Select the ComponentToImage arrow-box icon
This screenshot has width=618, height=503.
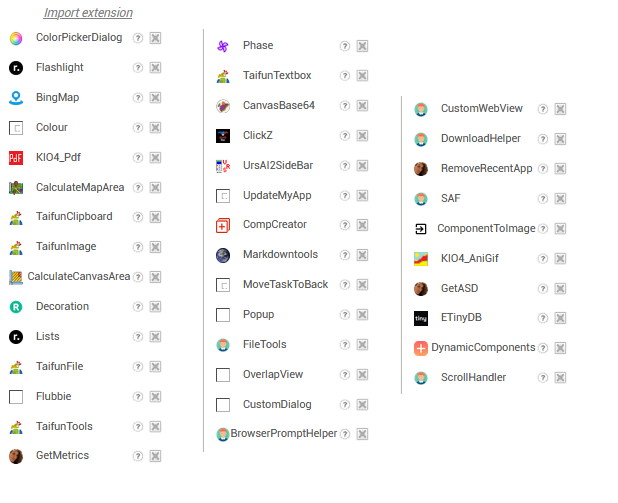(x=421, y=229)
